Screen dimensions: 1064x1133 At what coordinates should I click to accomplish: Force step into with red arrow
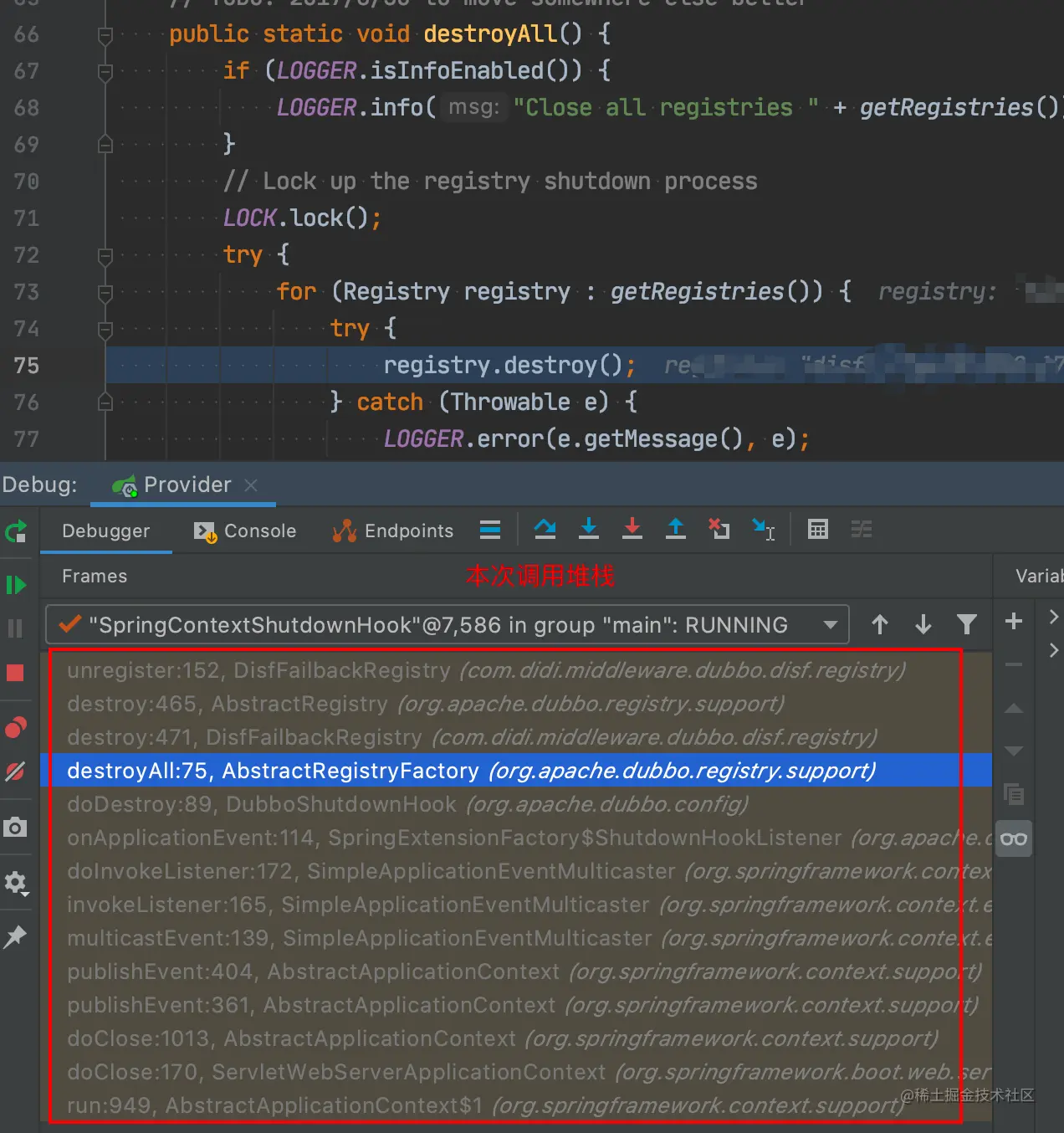pos(632,529)
